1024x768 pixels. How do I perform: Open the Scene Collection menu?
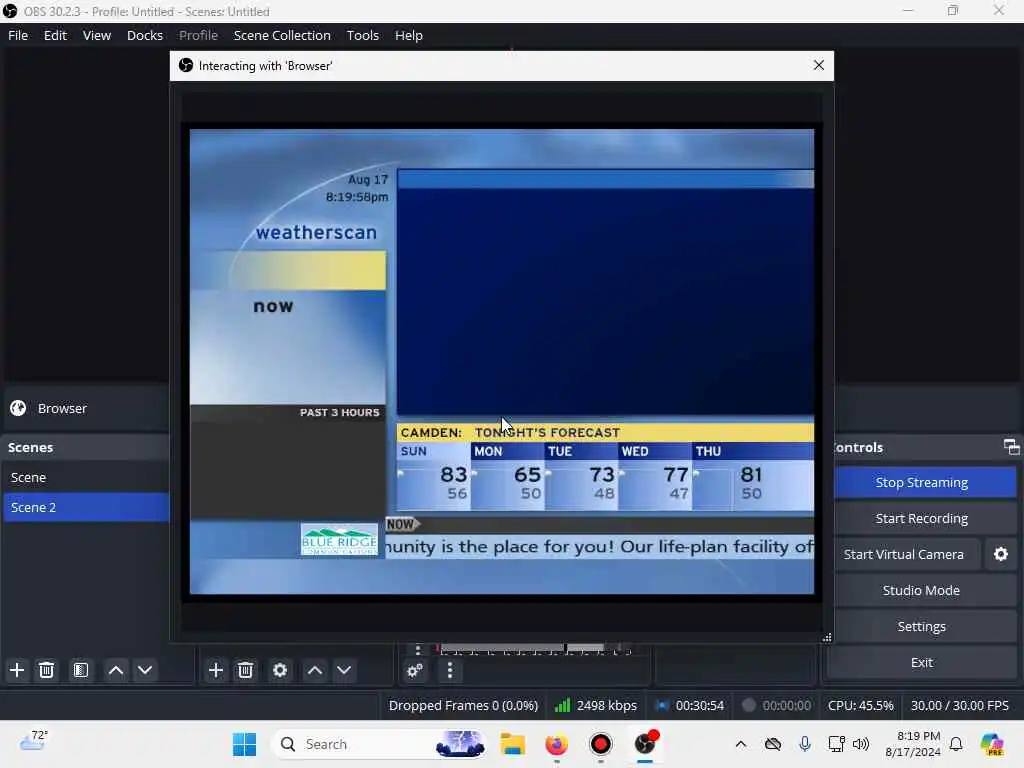pyautogui.click(x=282, y=35)
